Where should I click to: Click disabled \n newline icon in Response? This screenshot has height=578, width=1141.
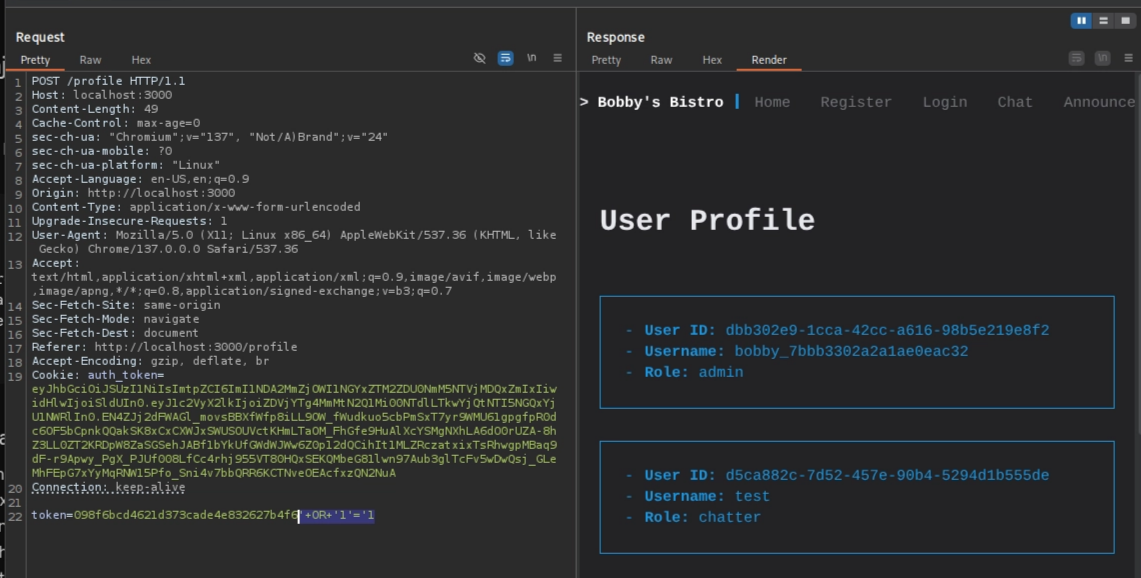pyautogui.click(x=1102, y=58)
